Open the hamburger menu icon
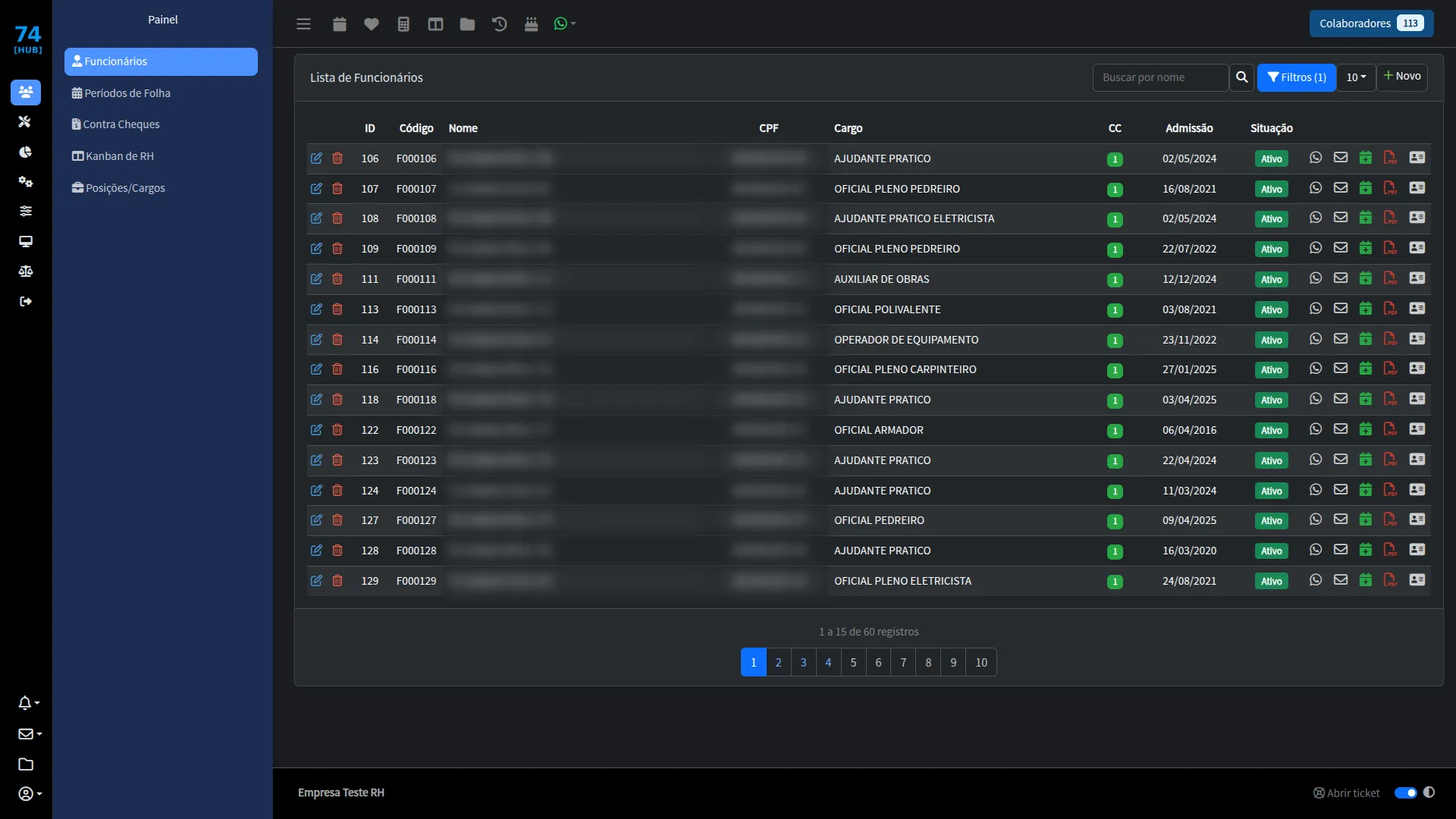The width and height of the screenshot is (1456, 819). click(303, 24)
